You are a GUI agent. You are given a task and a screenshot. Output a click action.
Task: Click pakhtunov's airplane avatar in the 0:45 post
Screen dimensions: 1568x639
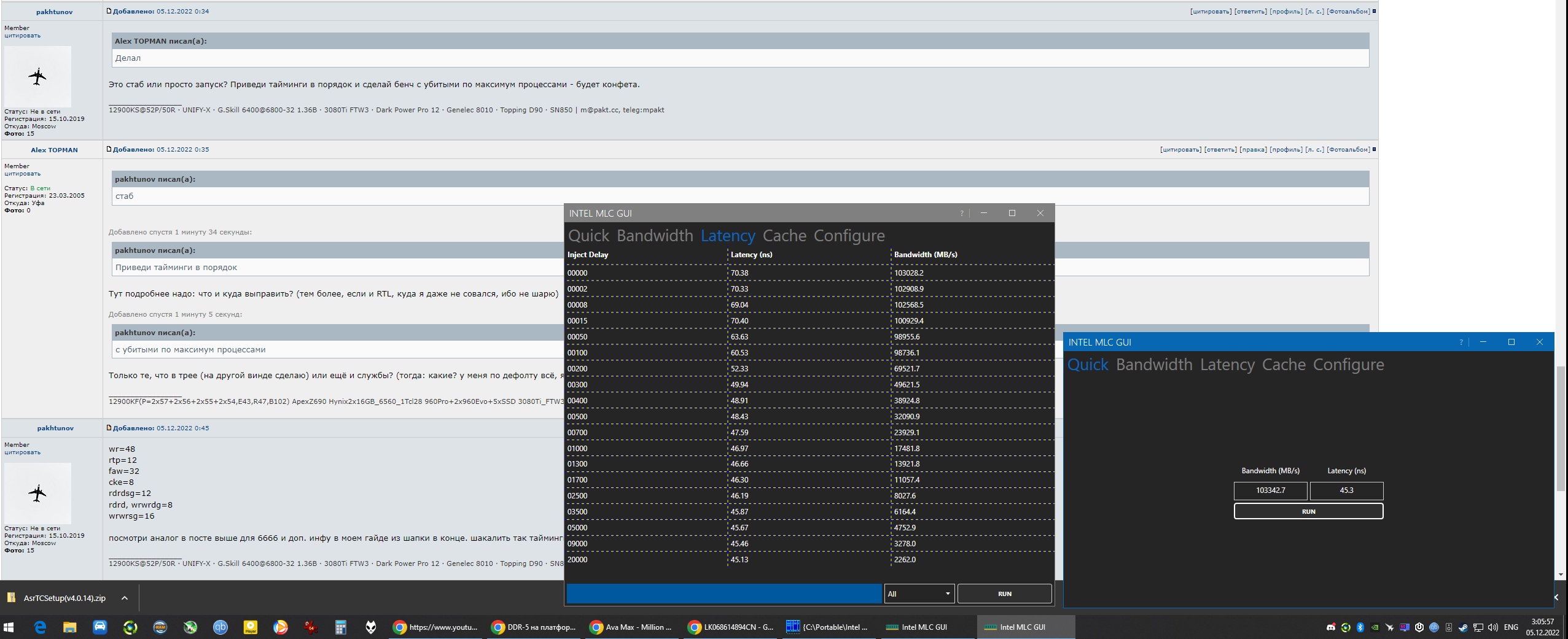[x=37, y=493]
